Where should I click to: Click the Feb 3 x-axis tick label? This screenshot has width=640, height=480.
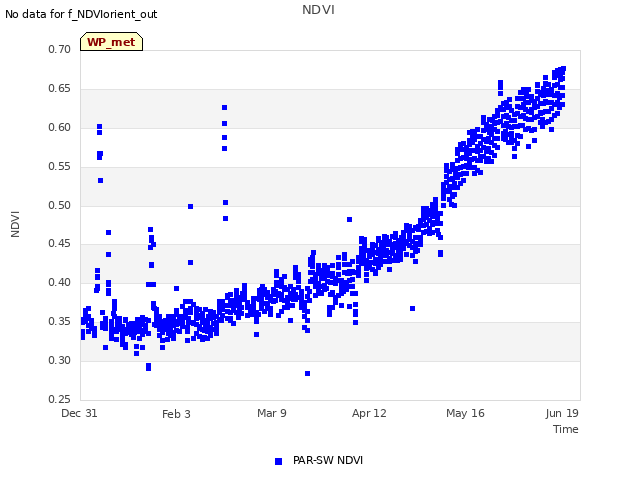click(176, 414)
